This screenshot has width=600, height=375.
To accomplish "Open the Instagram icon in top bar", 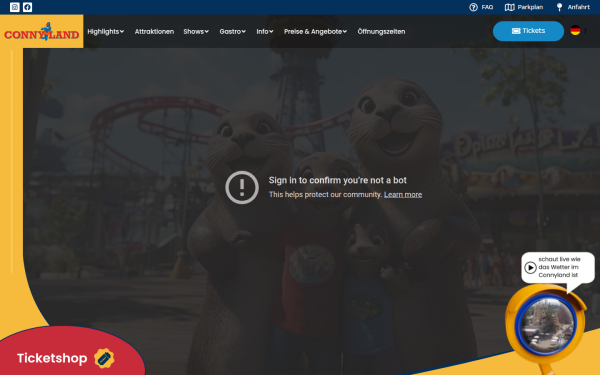I will (15, 7).
